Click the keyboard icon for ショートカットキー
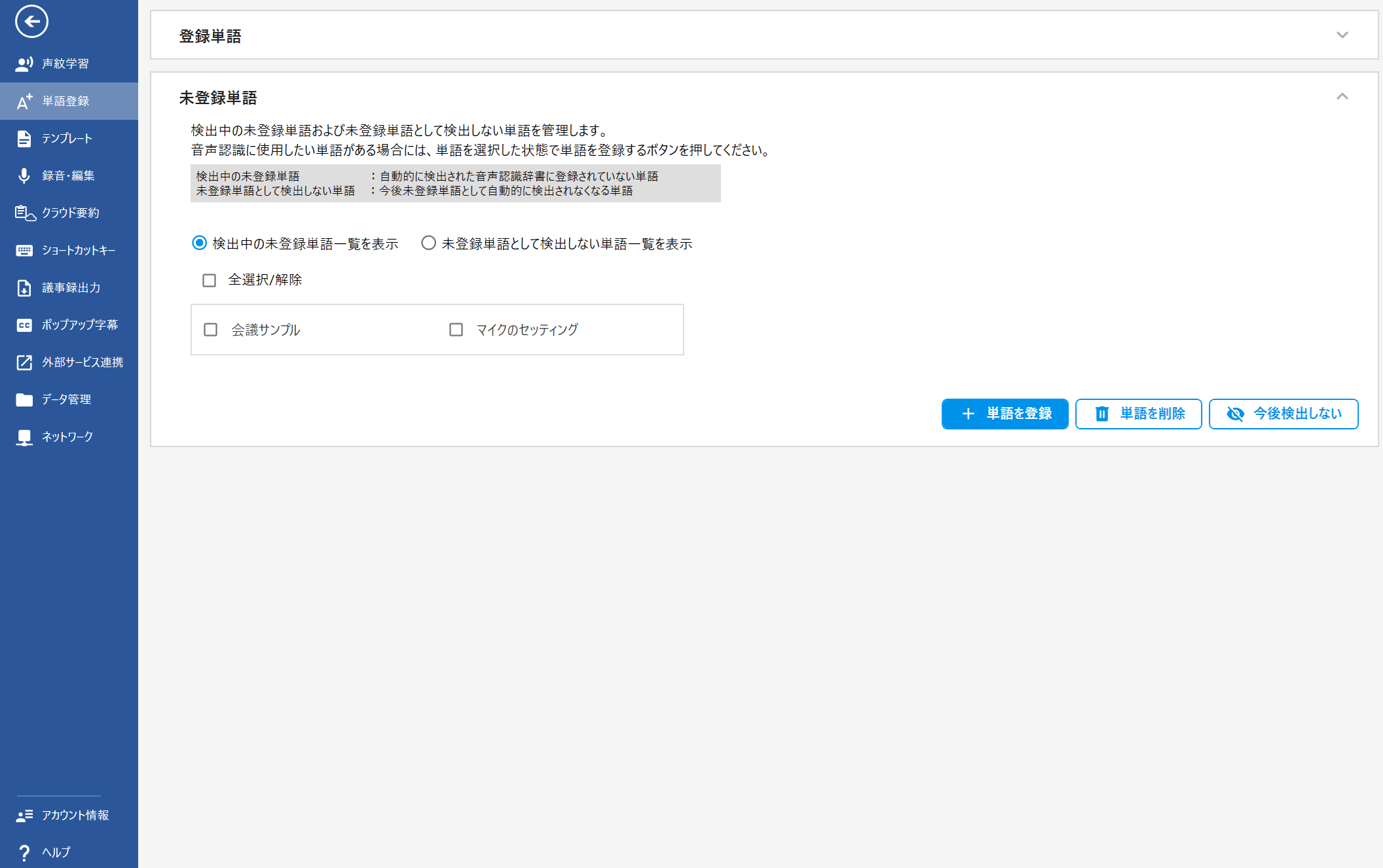The image size is (1383, 868). tap(24, 250)
